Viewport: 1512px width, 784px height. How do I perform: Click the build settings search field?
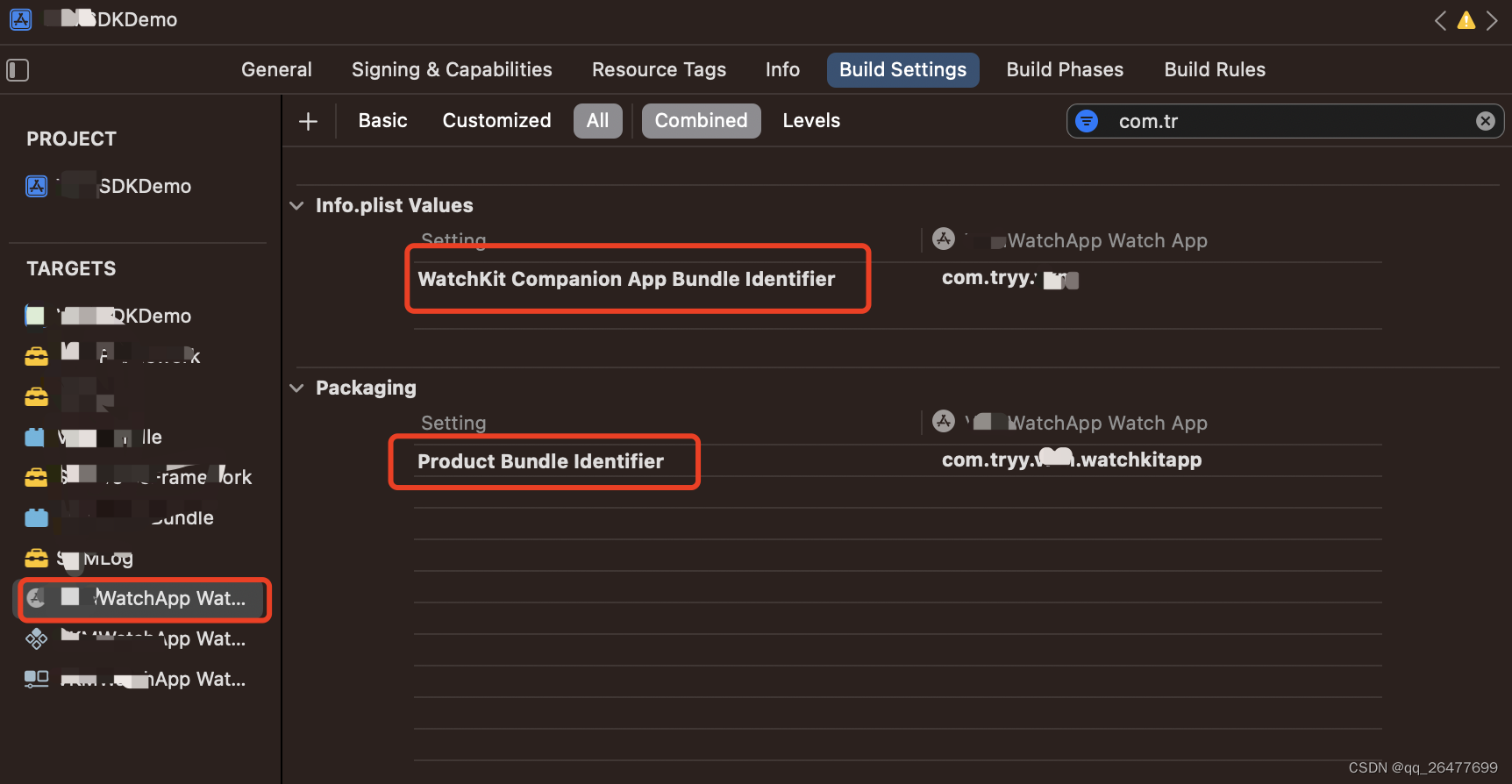tap(1285, 121)
